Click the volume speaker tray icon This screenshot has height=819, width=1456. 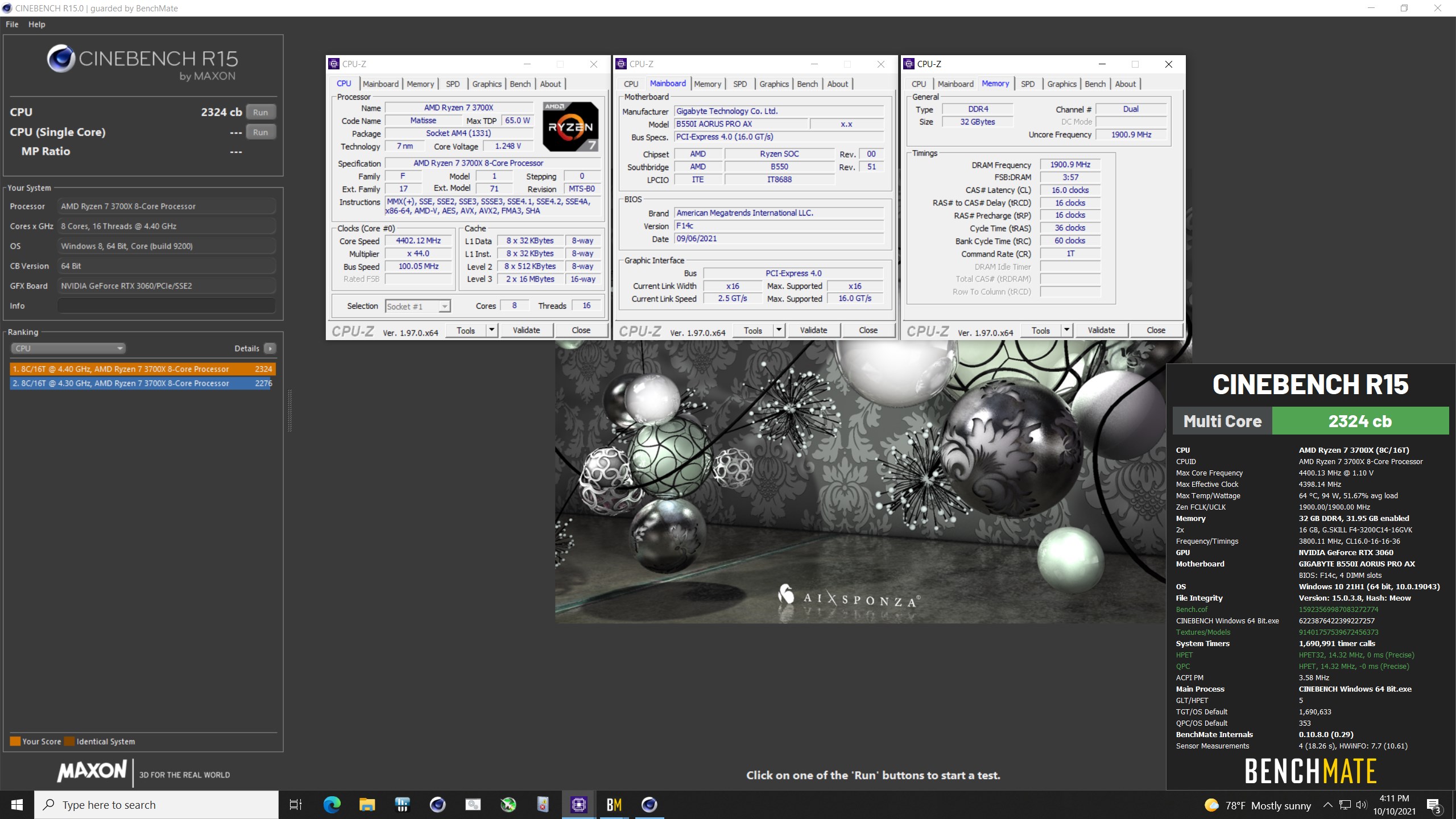[x=1361, y=805]
